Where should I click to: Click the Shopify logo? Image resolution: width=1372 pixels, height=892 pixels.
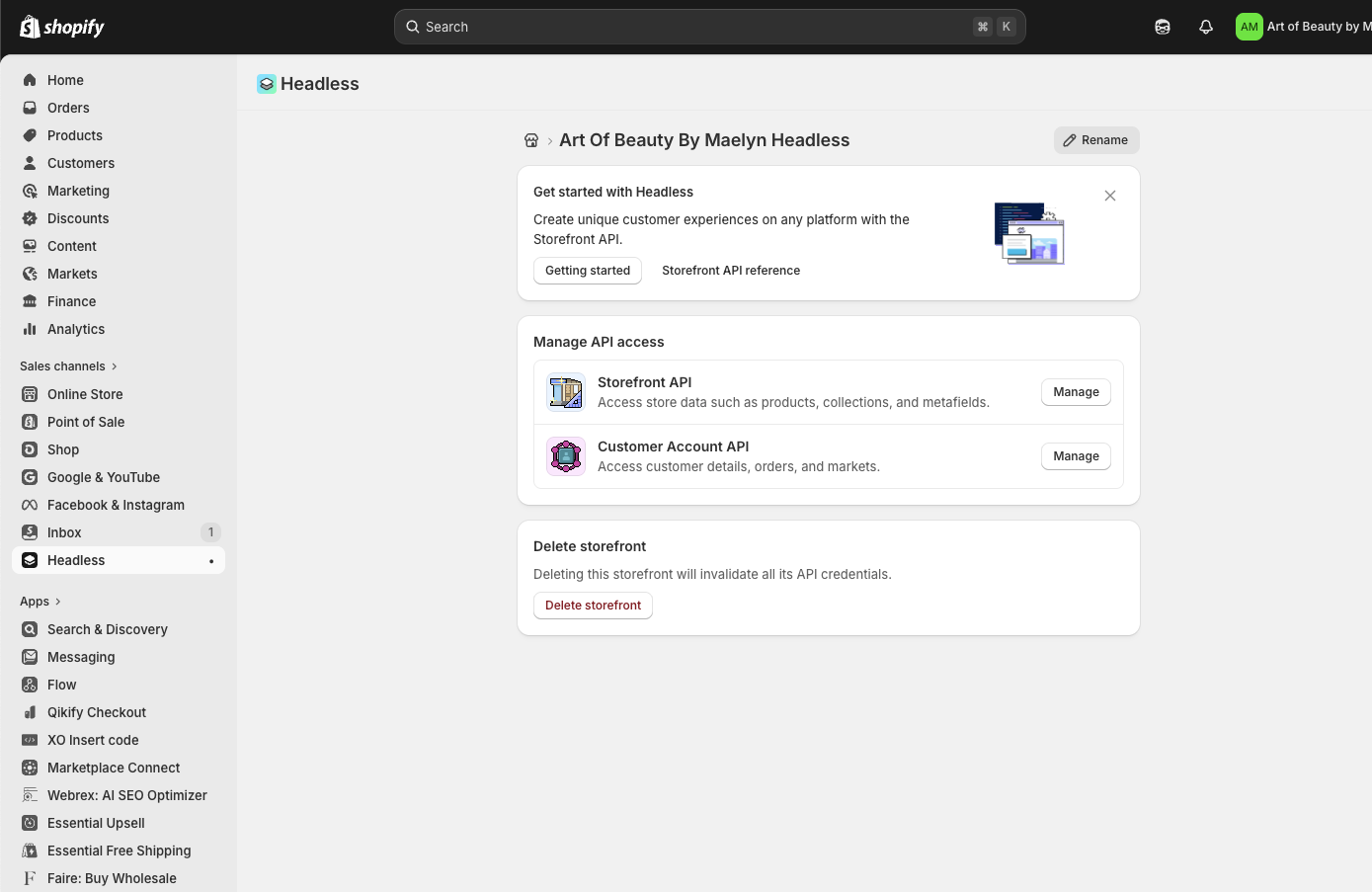coord(62,27)
